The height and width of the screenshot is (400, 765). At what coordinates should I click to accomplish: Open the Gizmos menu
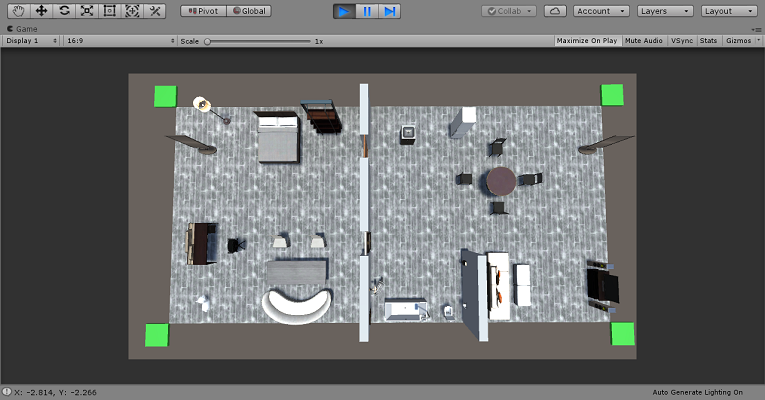coord(740,41)
